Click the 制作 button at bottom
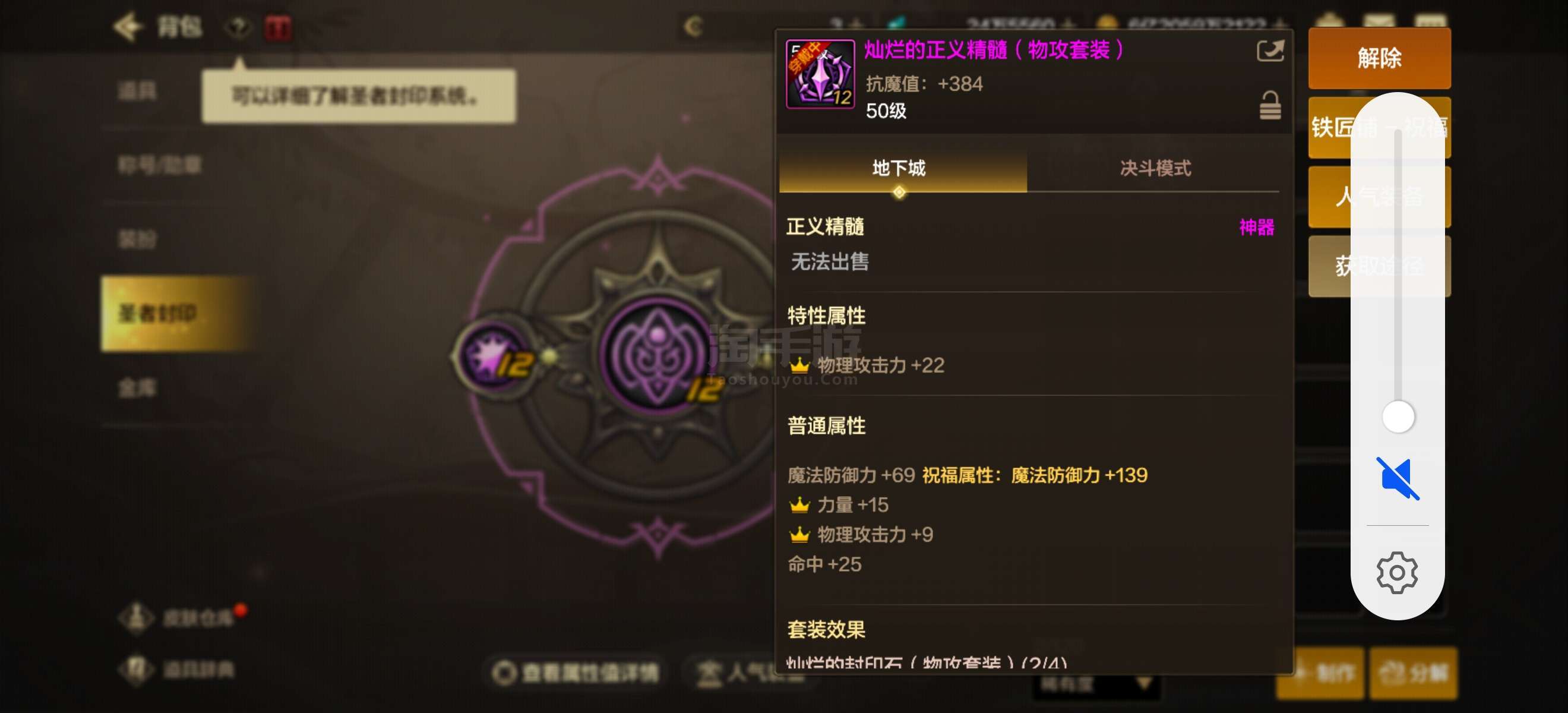Viewport: 1568px width, 713px height. pyautogui.click(x=1320, y=673)
